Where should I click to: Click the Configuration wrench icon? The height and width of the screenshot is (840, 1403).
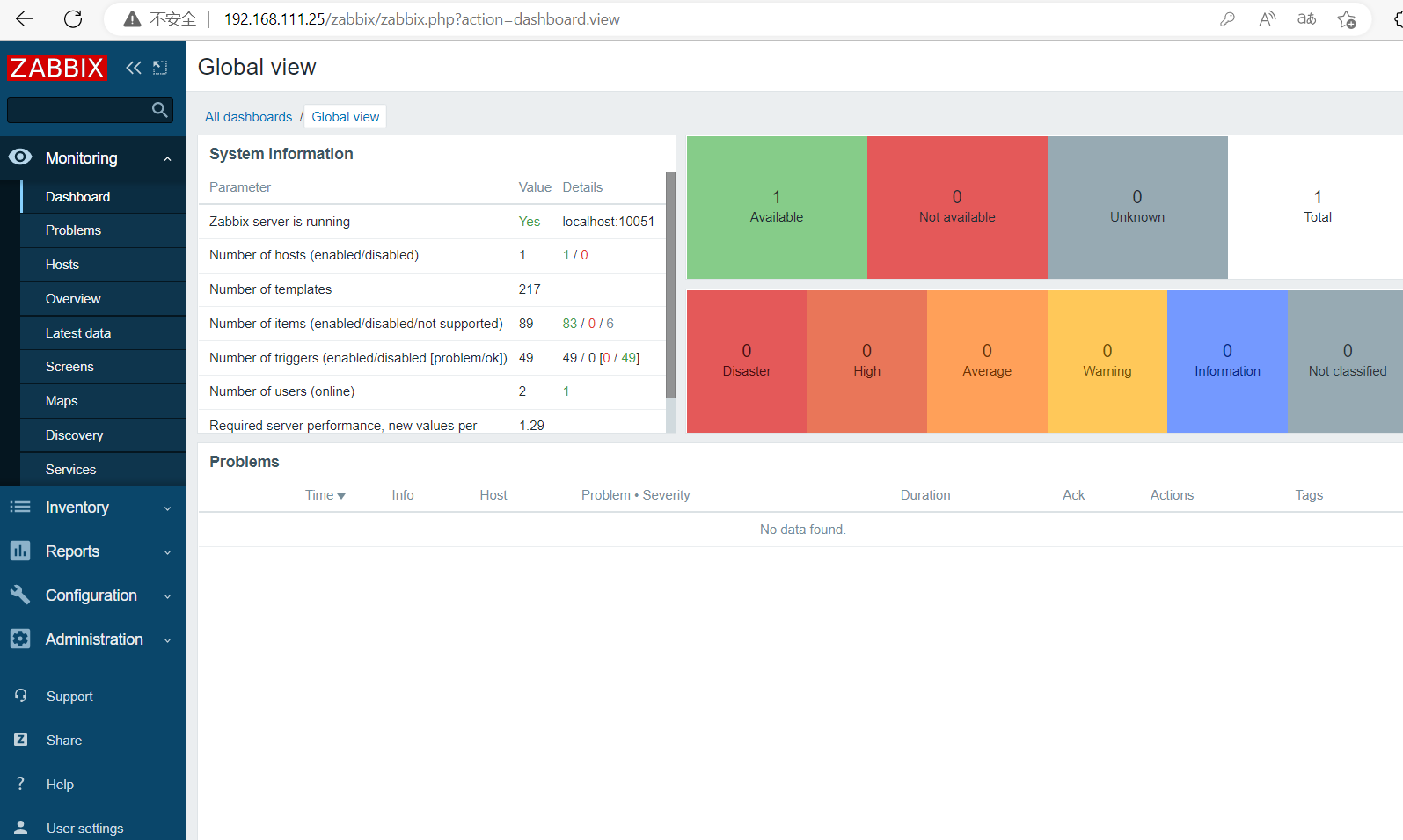[20, 595]
